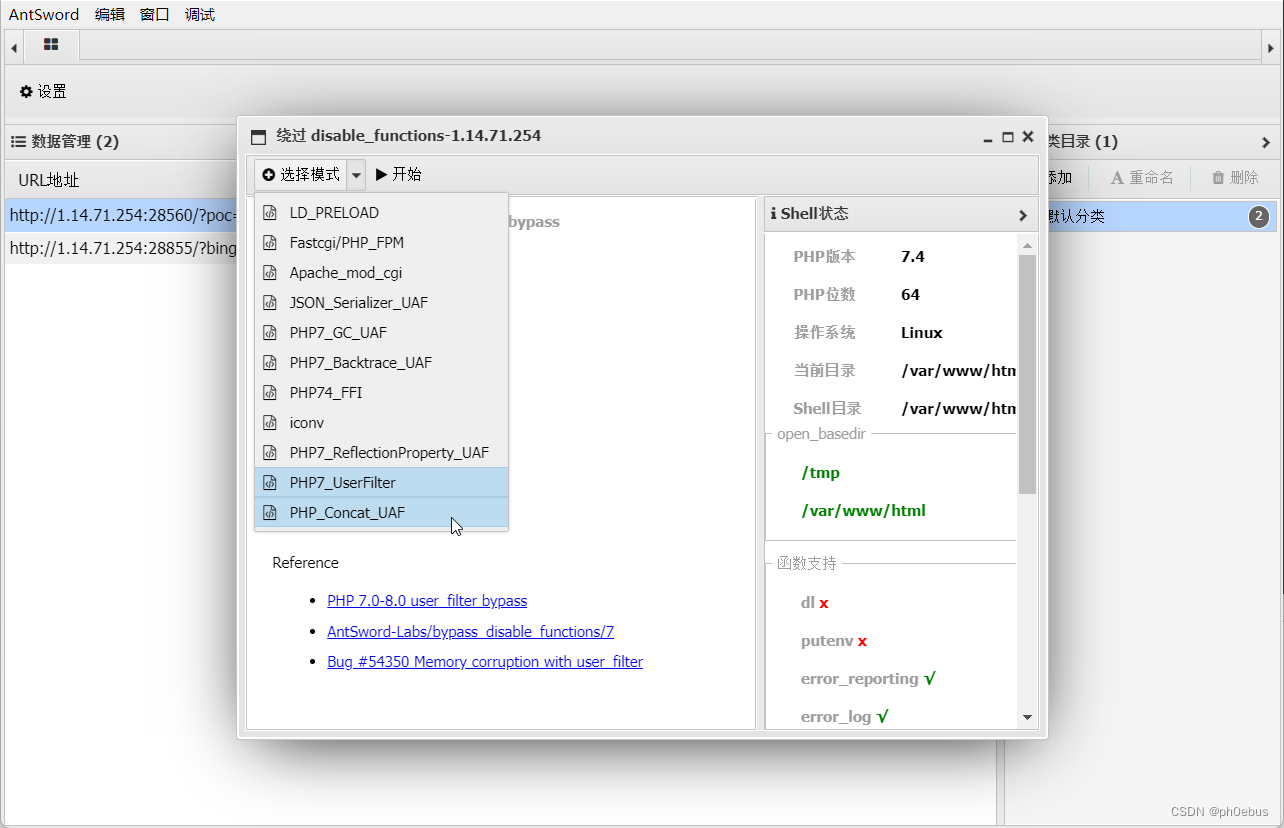
Task: Pick Apache_mod_cgi from the mode list
Action: [381, 272]
